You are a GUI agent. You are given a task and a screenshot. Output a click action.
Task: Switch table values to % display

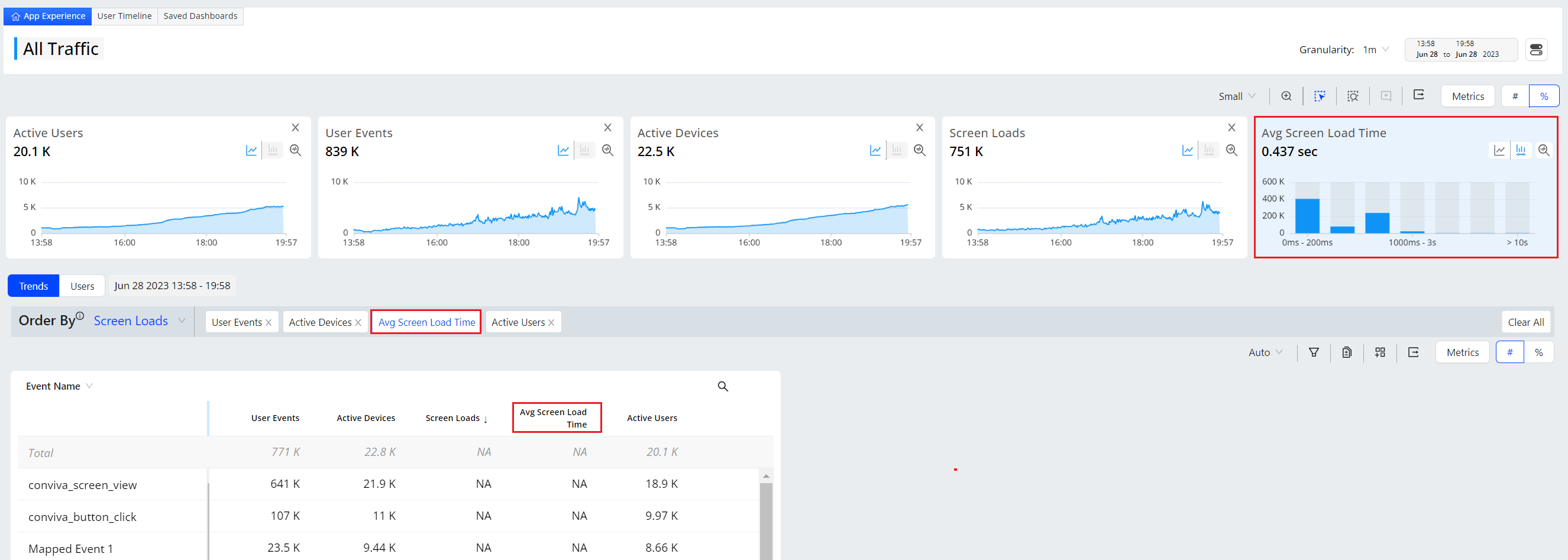point(1538,352)
